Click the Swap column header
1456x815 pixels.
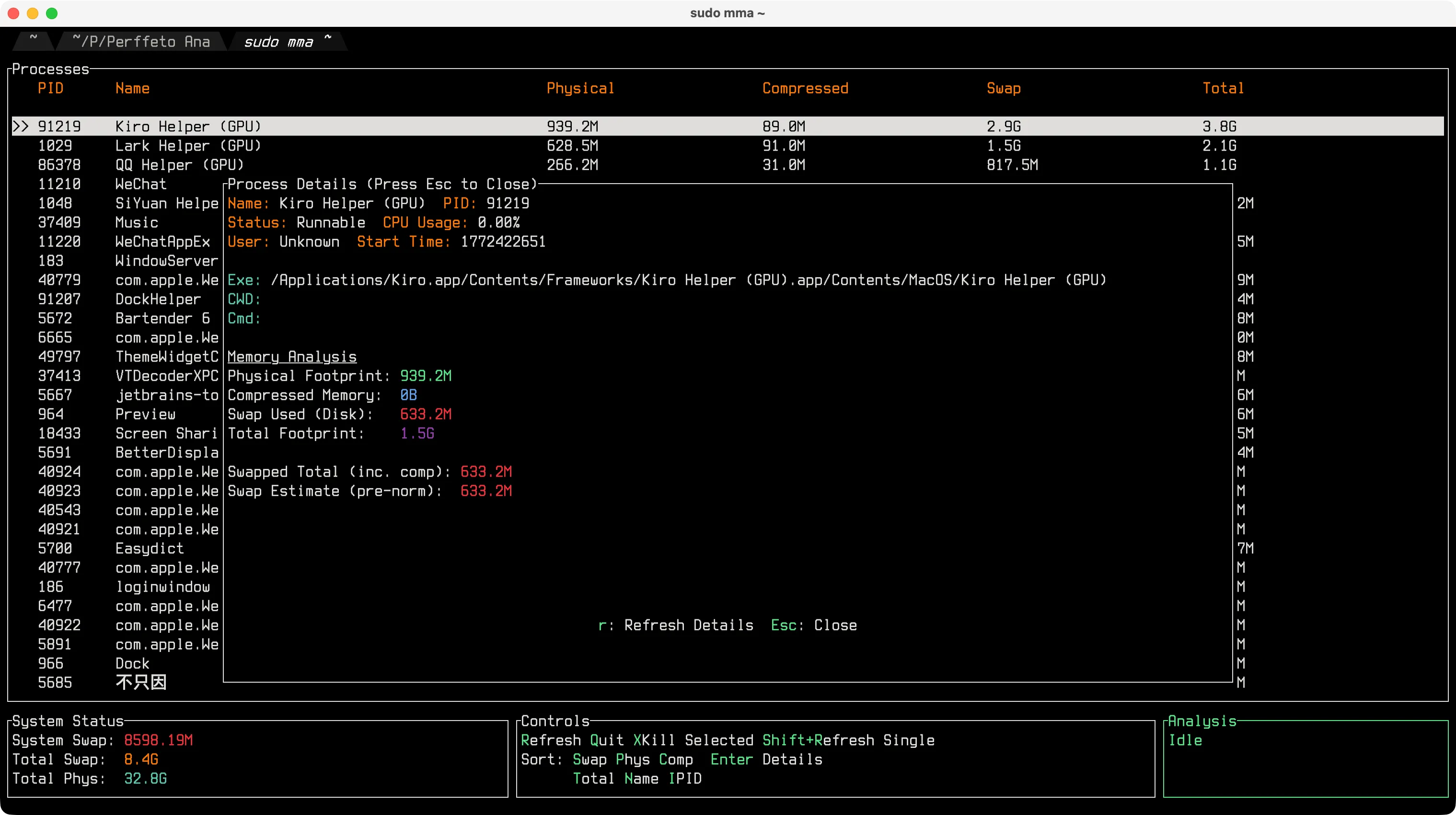pos(1003,88)
